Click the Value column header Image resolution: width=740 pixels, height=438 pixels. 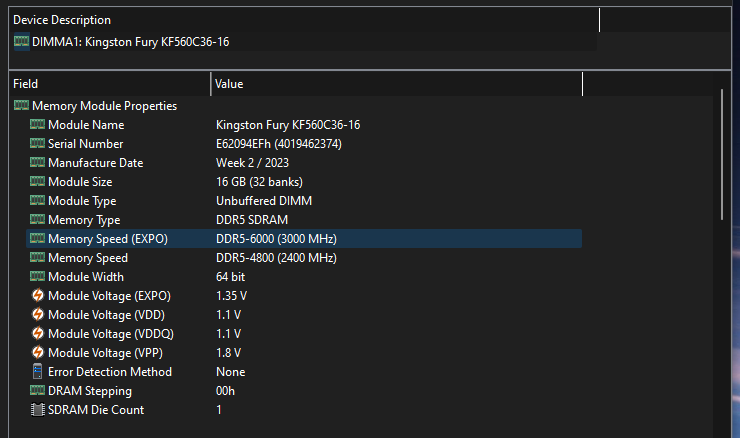point(396,84)
